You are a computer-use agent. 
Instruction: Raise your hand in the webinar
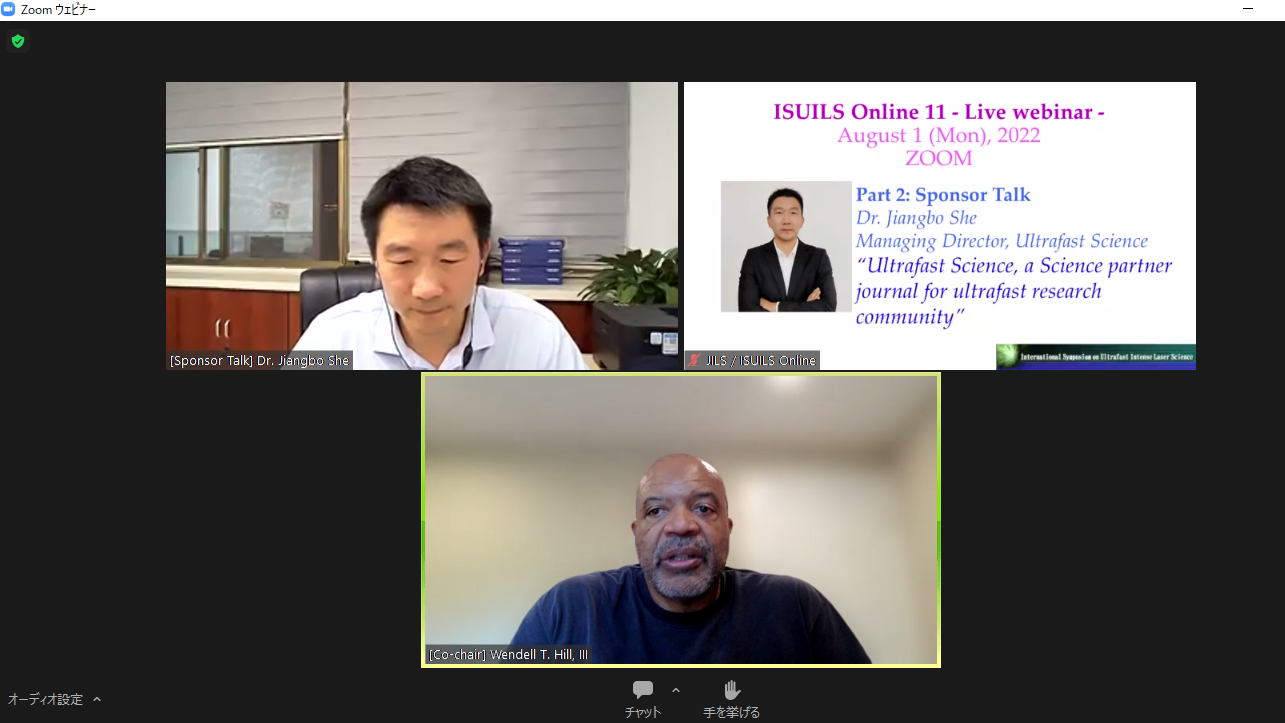(x=731, y=698)
